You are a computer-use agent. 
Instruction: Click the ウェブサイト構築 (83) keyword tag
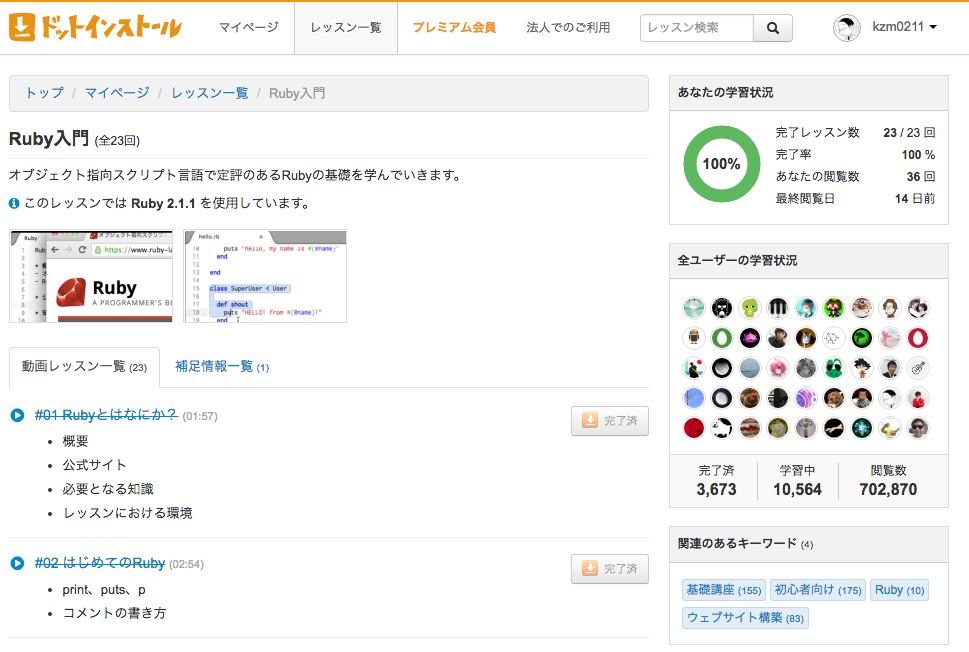pyautogui.click(x=745, y=617)
